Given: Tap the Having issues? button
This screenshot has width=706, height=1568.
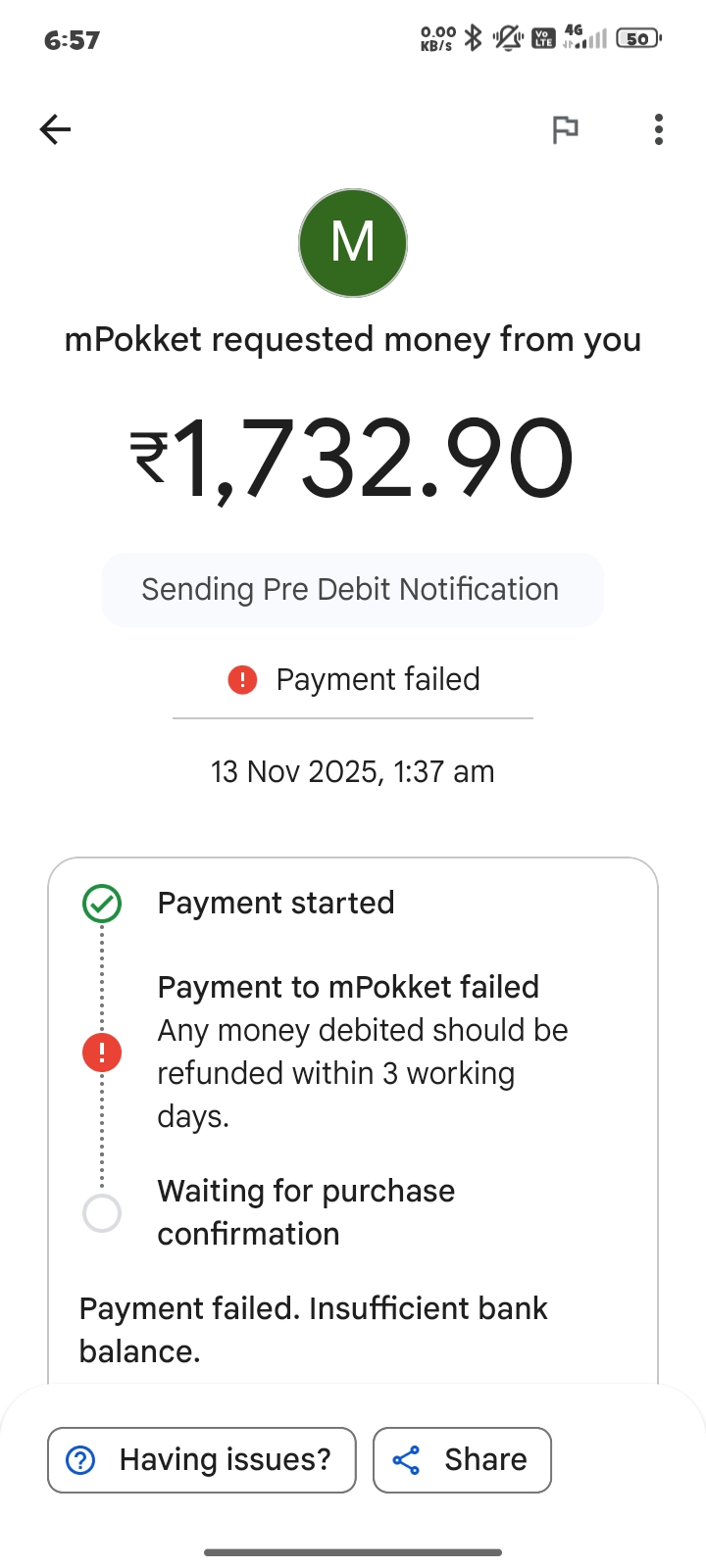Looking at the screenshot, I should tap(202, 1460).
